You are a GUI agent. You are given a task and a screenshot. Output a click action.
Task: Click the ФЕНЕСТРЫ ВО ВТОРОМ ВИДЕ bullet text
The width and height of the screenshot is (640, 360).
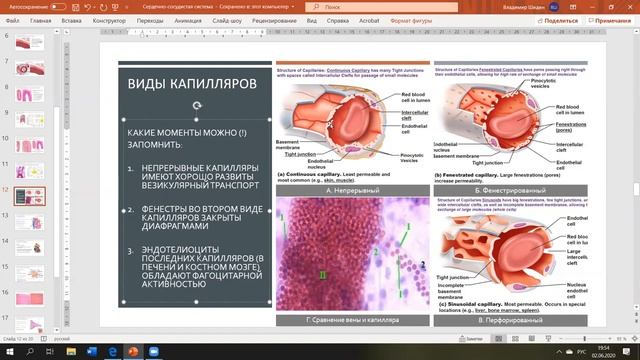tap(202, 218)
